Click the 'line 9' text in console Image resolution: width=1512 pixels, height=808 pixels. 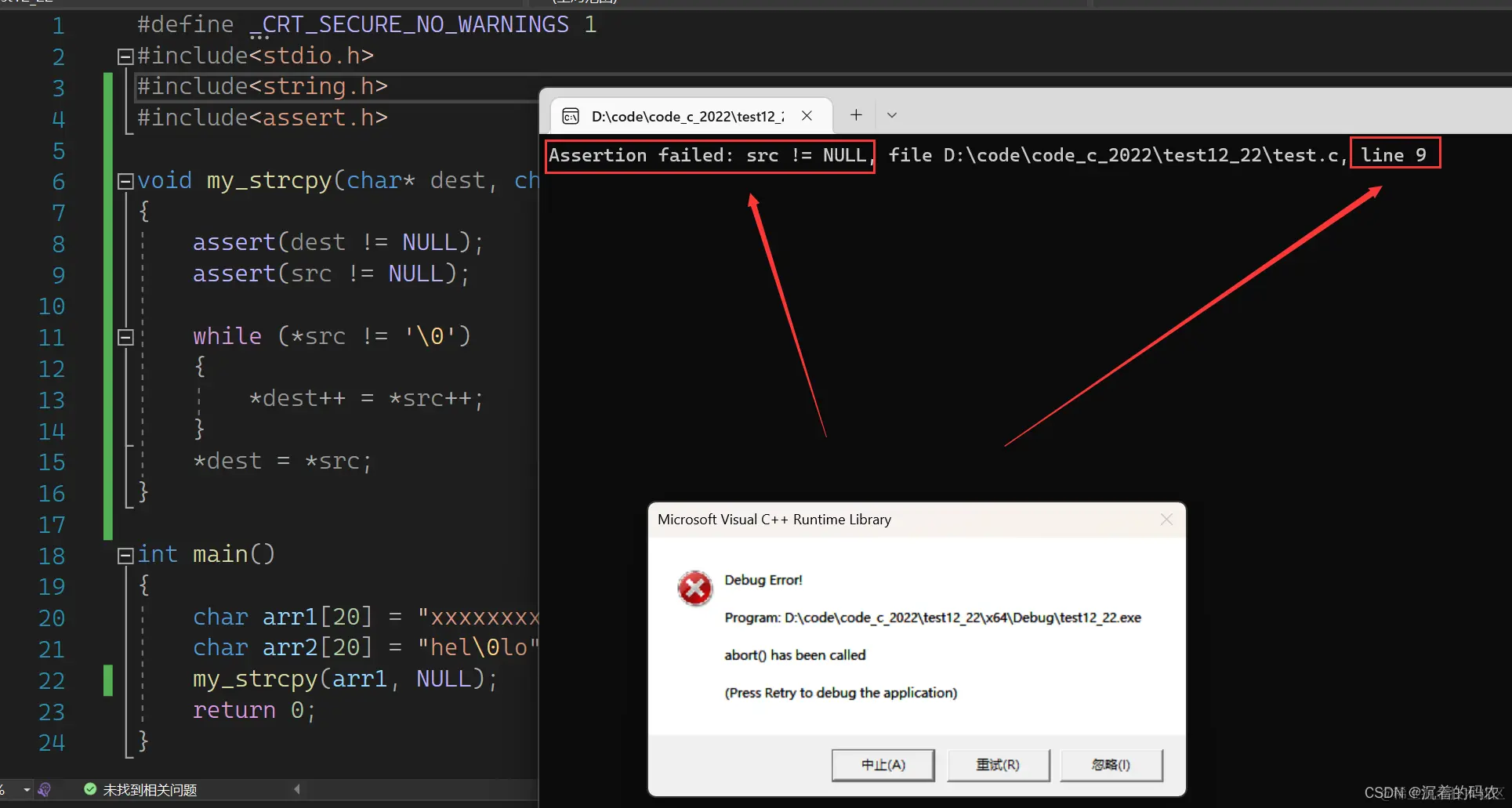(x=1394, y=155)
